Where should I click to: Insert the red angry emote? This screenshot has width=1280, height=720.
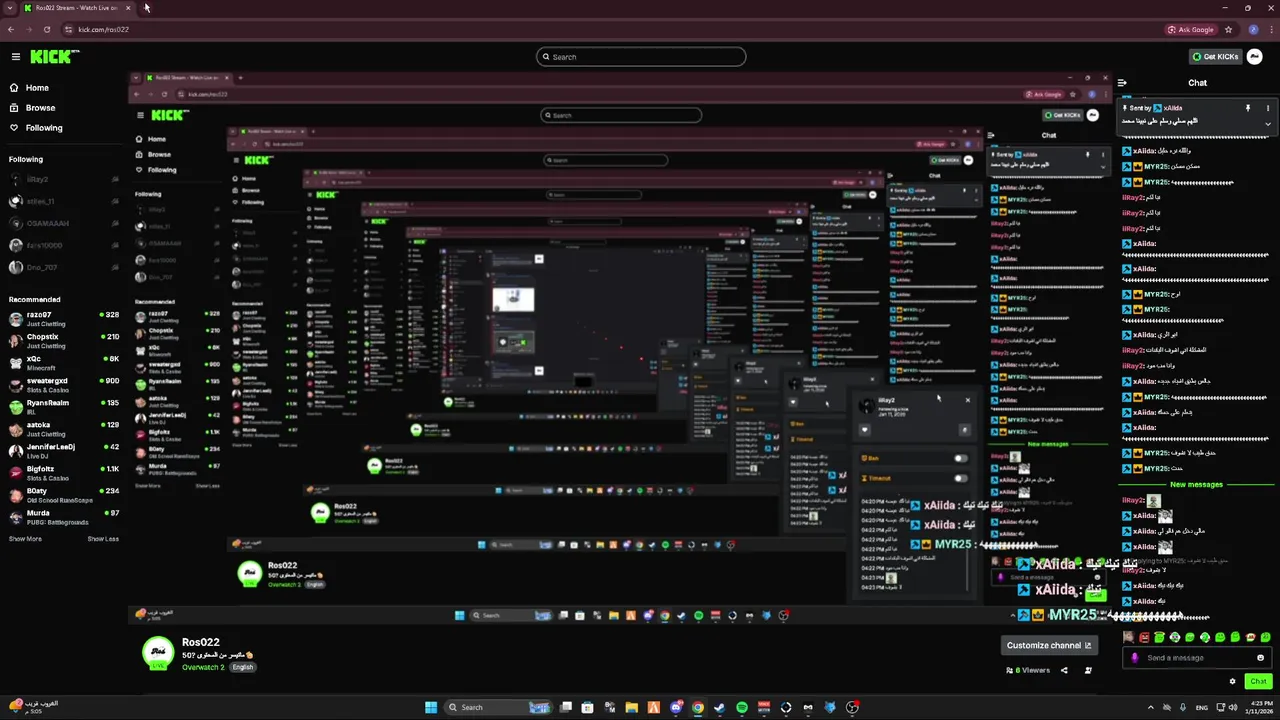coord(1144,637)
